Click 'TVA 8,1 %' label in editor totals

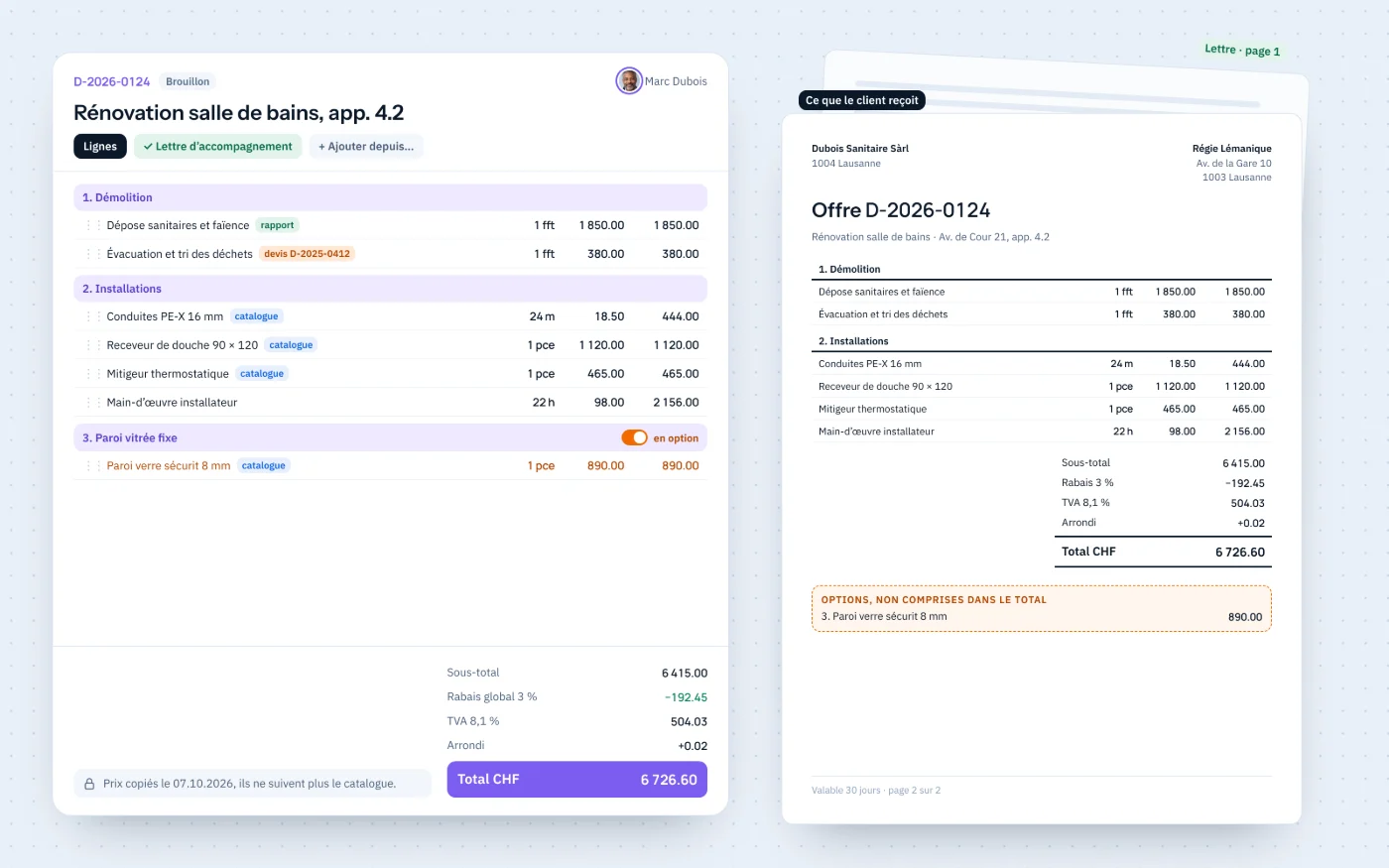[473, 721]
